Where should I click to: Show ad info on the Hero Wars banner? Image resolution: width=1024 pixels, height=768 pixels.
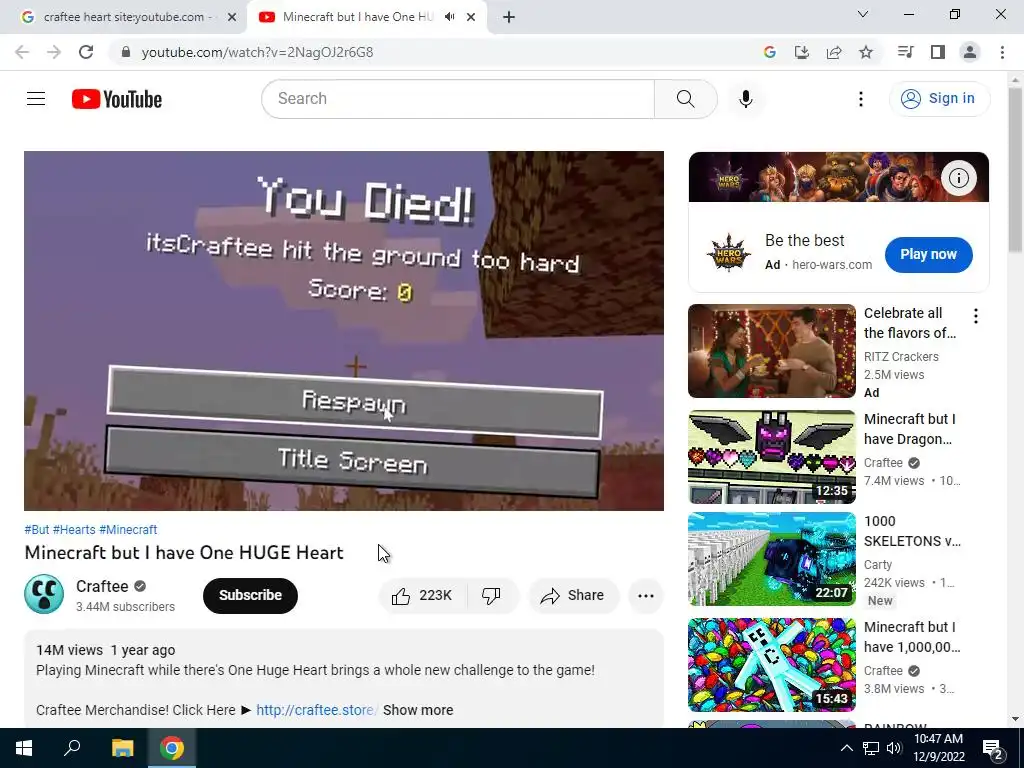[958, 178]
